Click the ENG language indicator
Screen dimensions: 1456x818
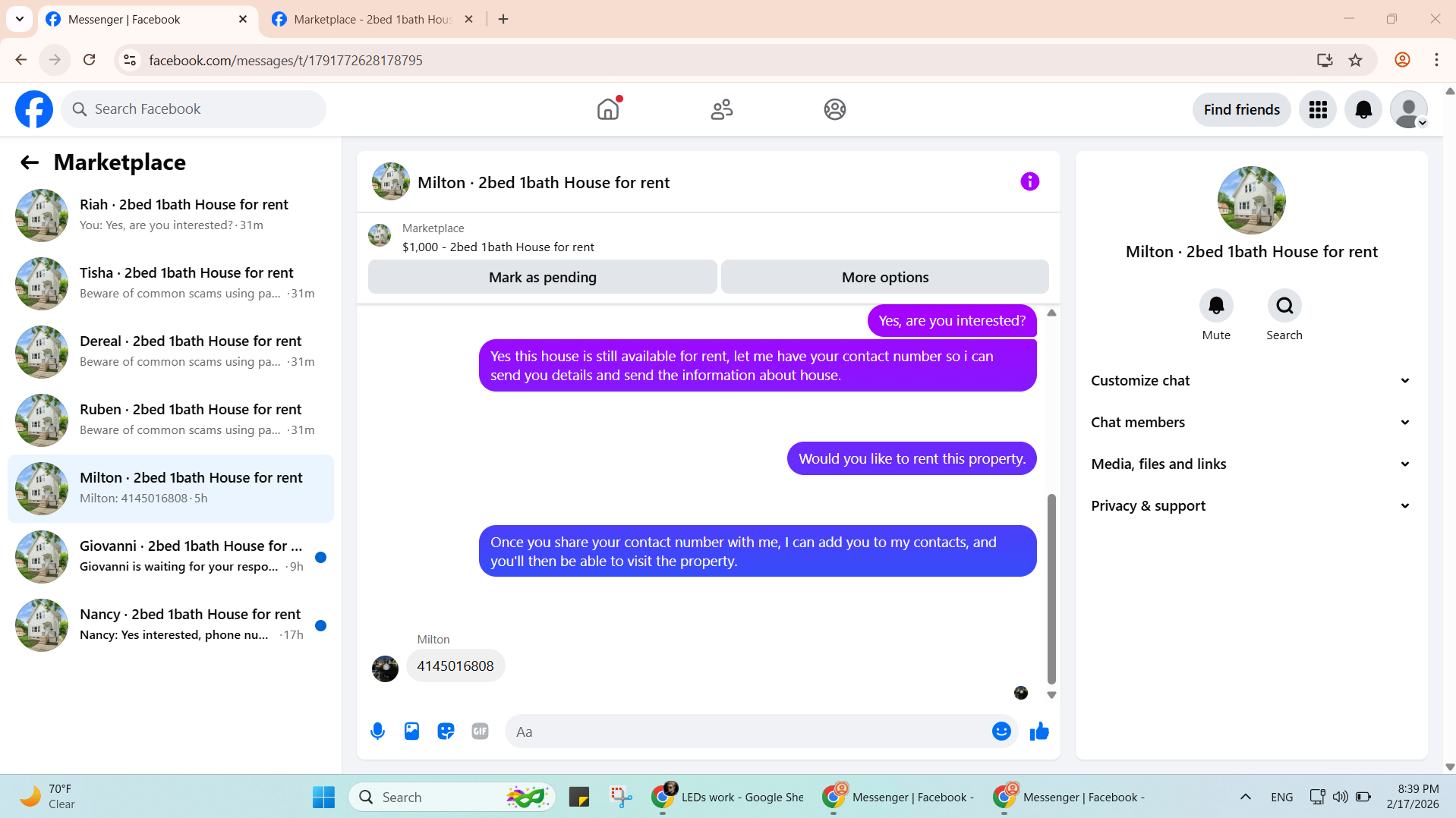pos(1281,797)
